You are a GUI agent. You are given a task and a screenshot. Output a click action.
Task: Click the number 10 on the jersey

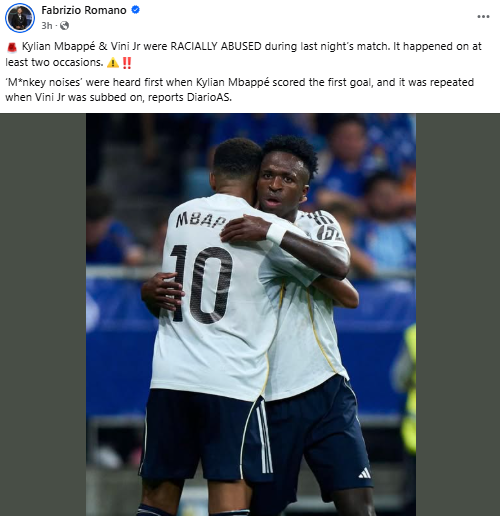tap(201, 284)
